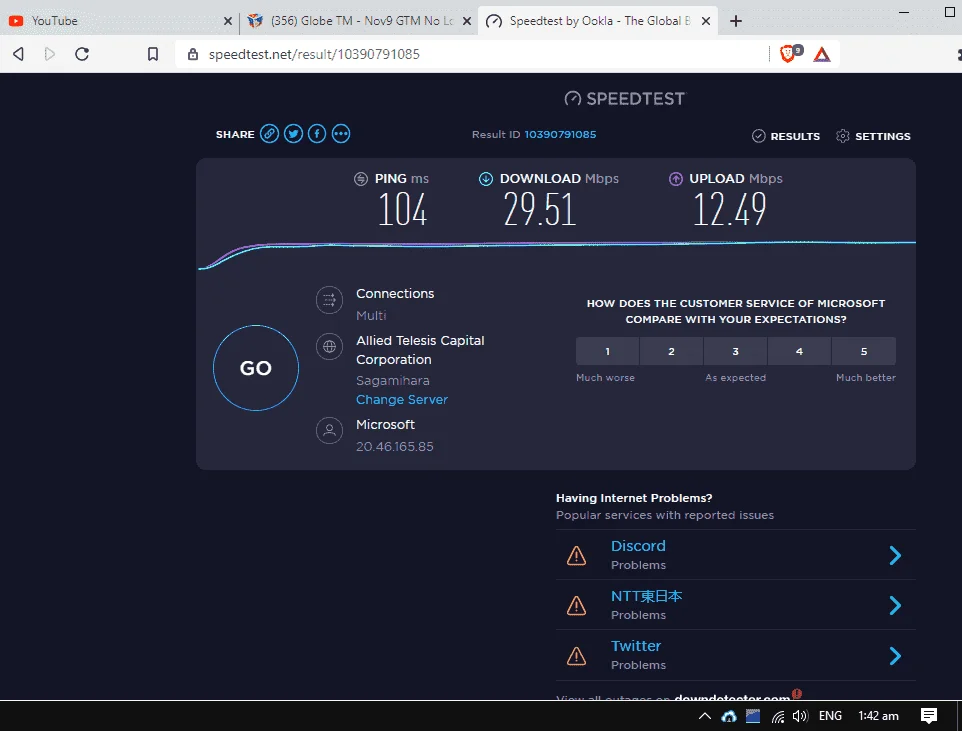Image resolution: width=962 pixels, height=731 pixels.
Task: Open NTT東日本 problems link
Action: 646,596
